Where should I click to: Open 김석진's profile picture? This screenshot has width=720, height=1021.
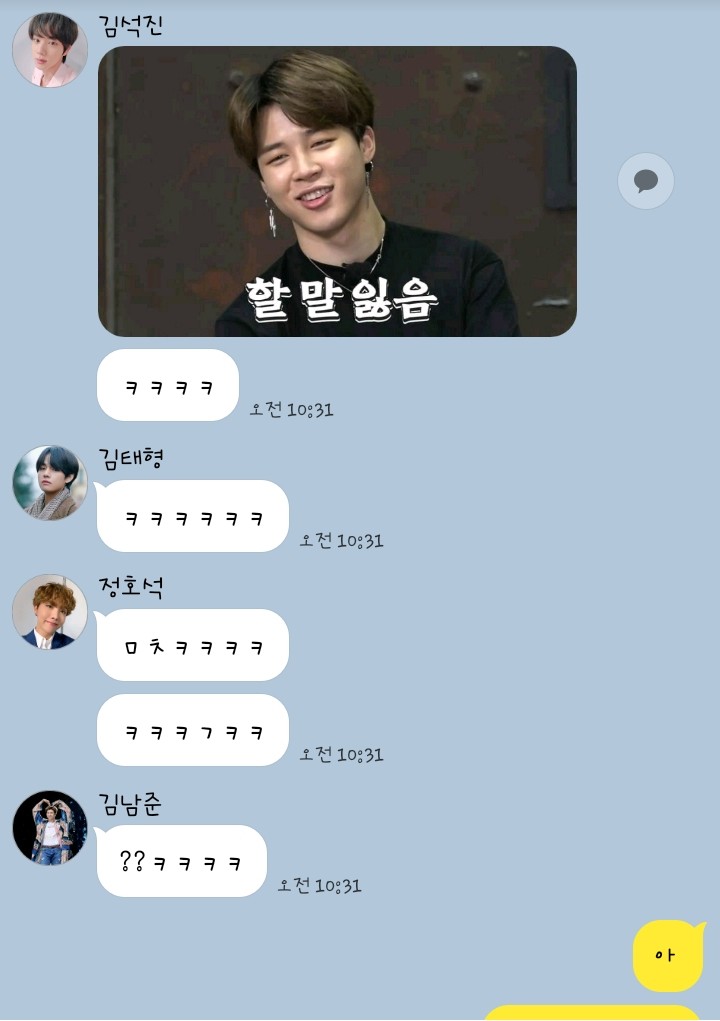tap(50, 49)
